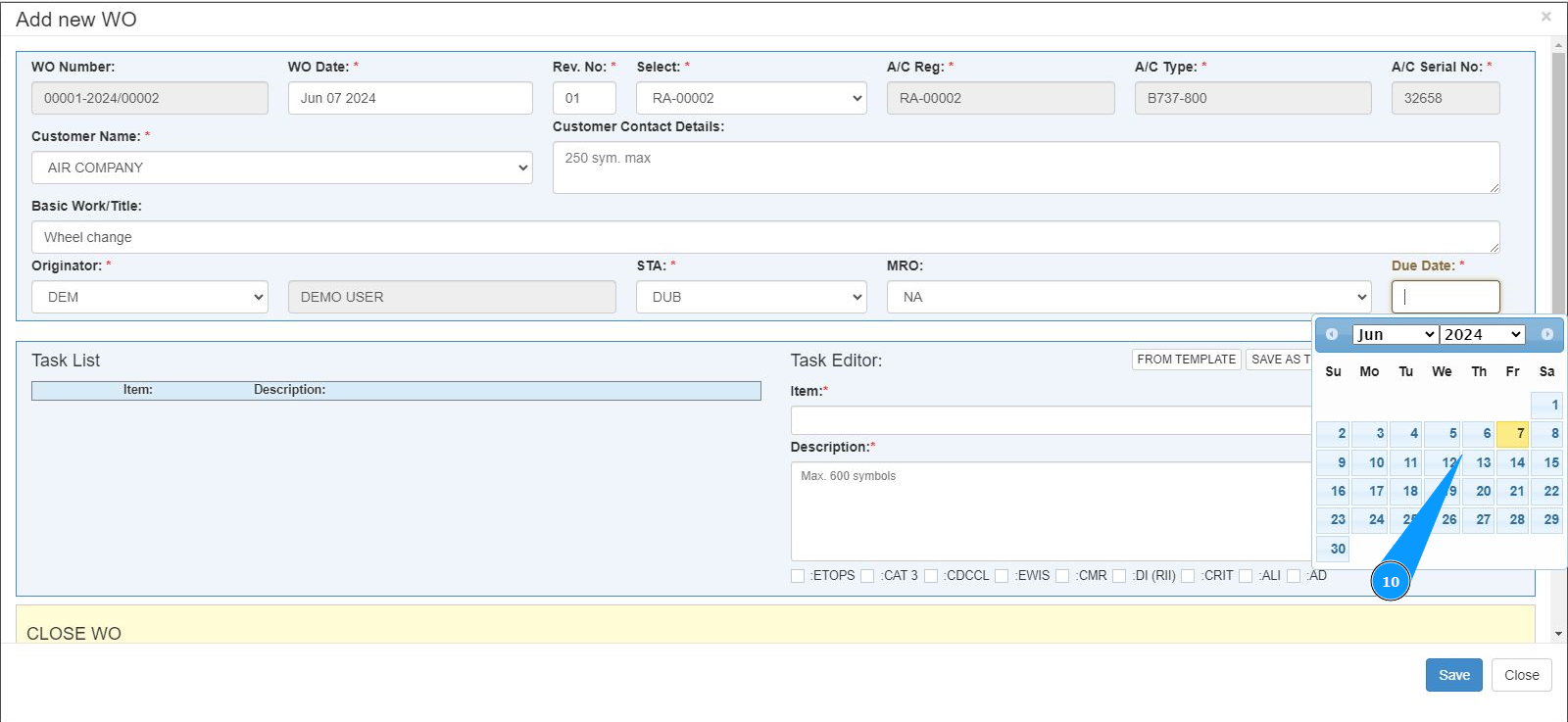This screenshot has width=1568, height=722.
Task: Select June 17 in the calendar
Action: [x=1370, y=491]
